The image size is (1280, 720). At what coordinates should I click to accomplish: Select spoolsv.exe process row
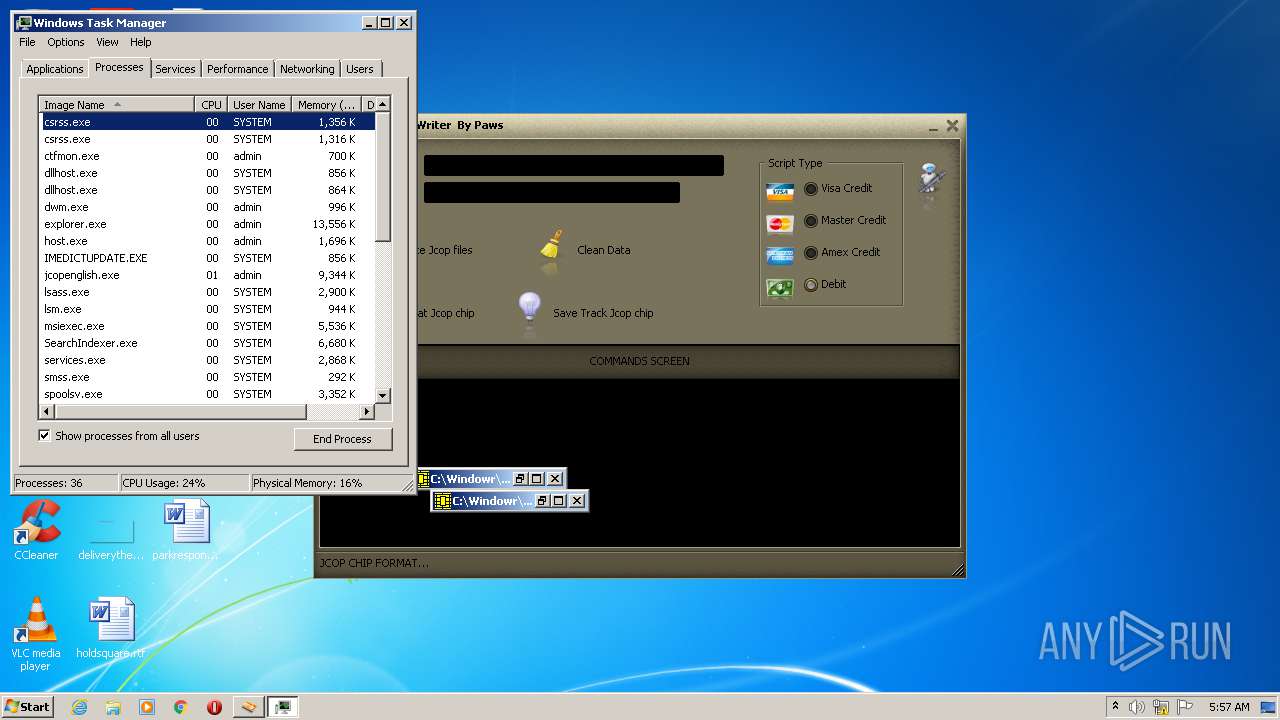click(x=208, y=394)
